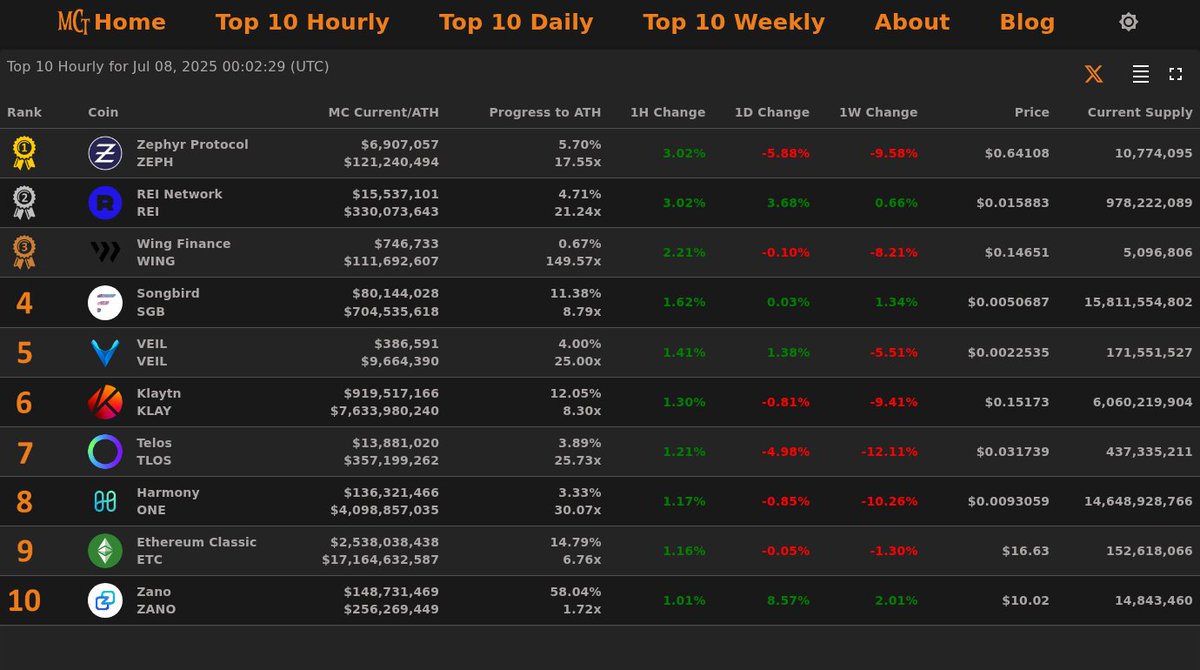1200x670 pixels.
Task: Select Zano 1D change 8.57%
Action: pyautogui.click(x=788, y=601)
